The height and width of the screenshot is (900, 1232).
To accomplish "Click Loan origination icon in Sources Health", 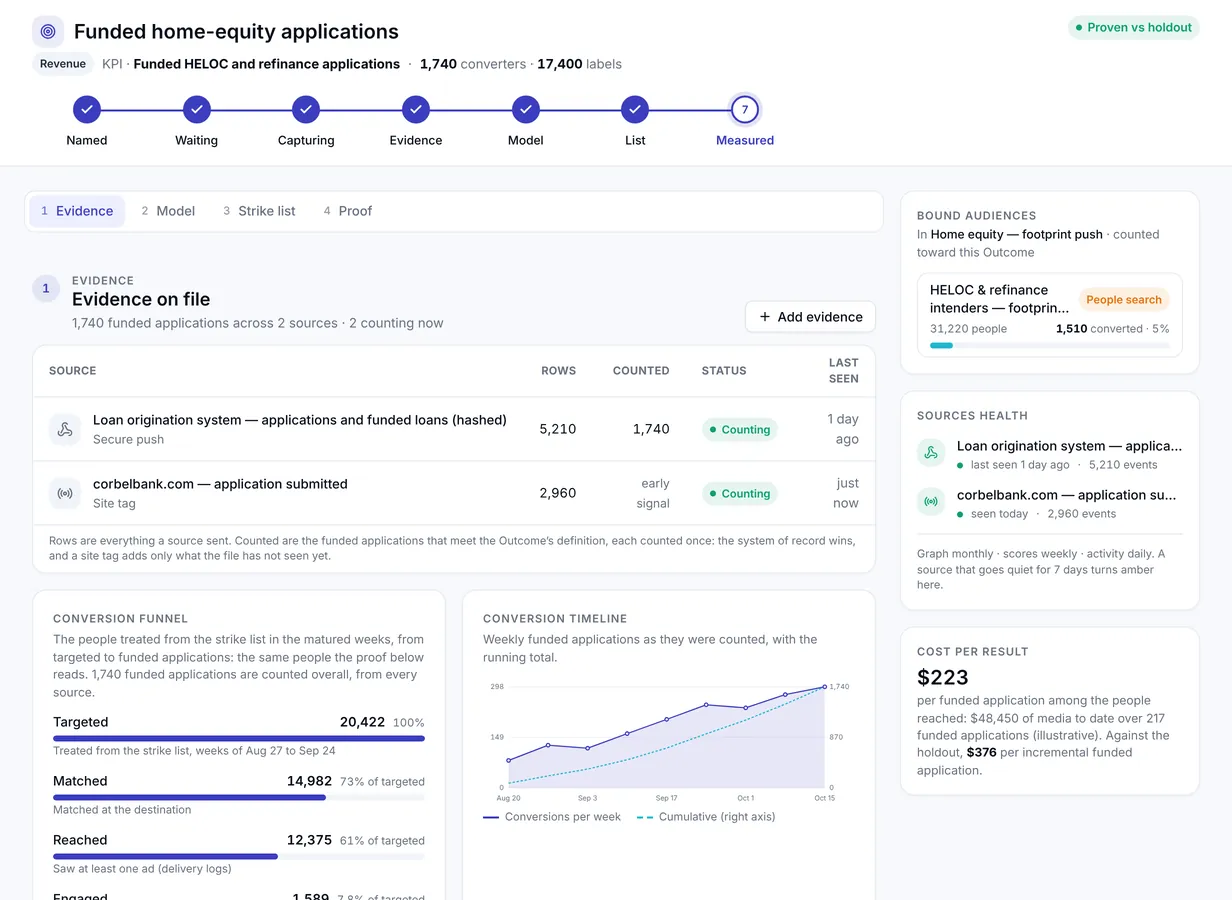I will [931, 453].
